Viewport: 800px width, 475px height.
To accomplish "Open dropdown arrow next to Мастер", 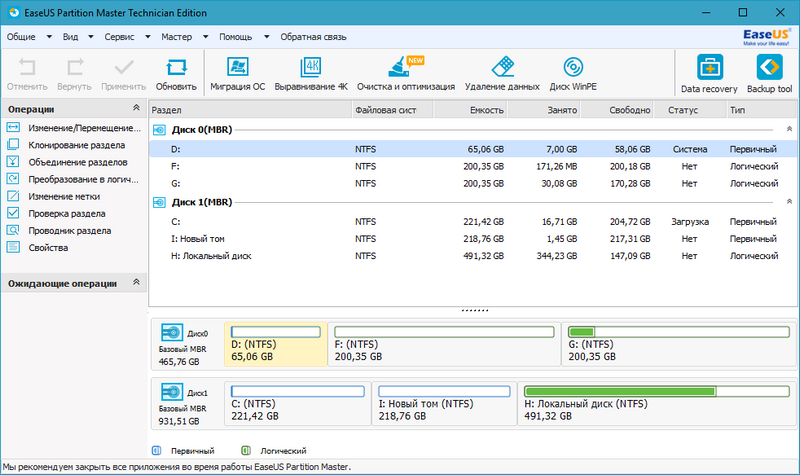I will (205, 37).
